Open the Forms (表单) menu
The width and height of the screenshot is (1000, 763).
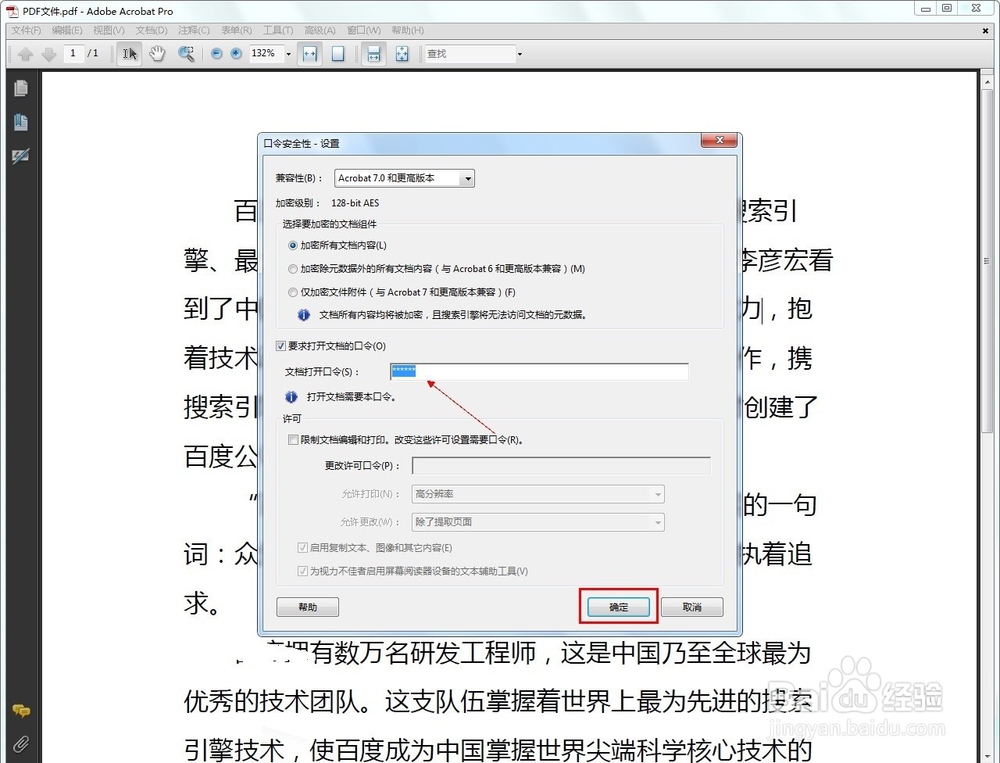pyautogui.click(x=237, y=30)
